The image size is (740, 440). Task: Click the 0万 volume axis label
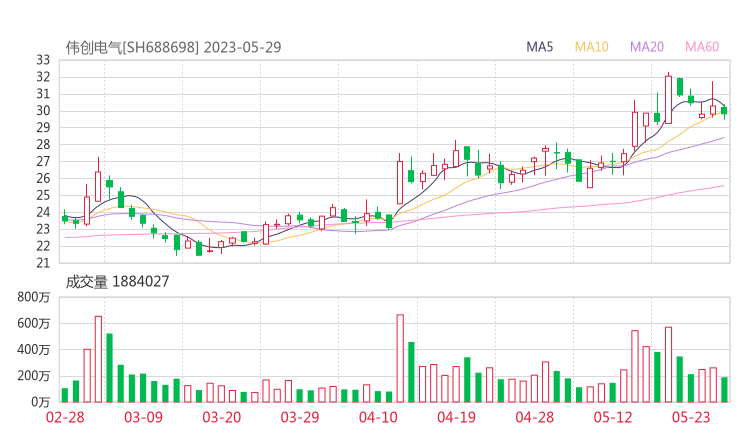41,402
